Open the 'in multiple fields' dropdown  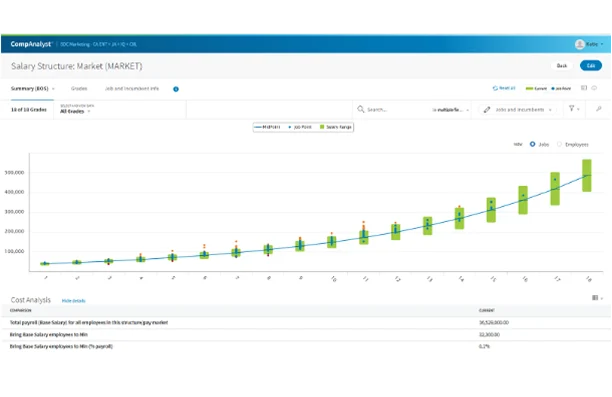(450, 110)
